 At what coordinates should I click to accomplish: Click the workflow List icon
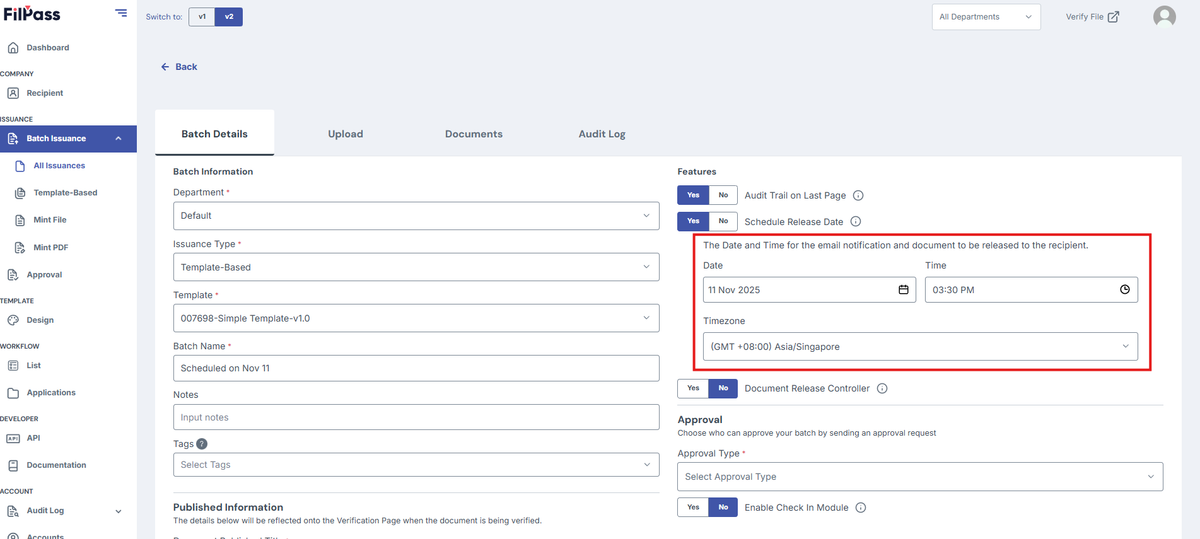click(13, 366)
